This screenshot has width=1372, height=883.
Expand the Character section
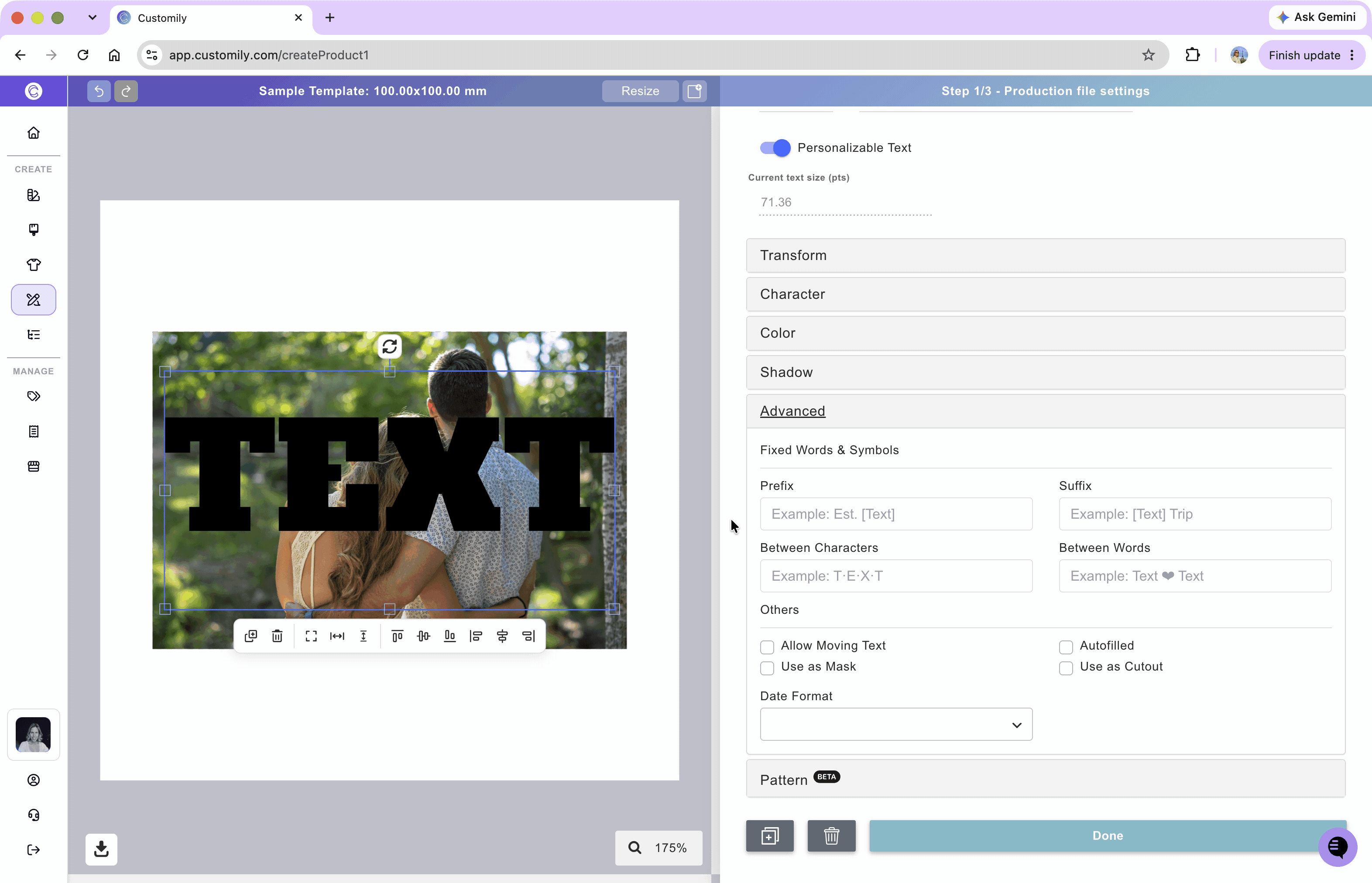(1045, 294)
